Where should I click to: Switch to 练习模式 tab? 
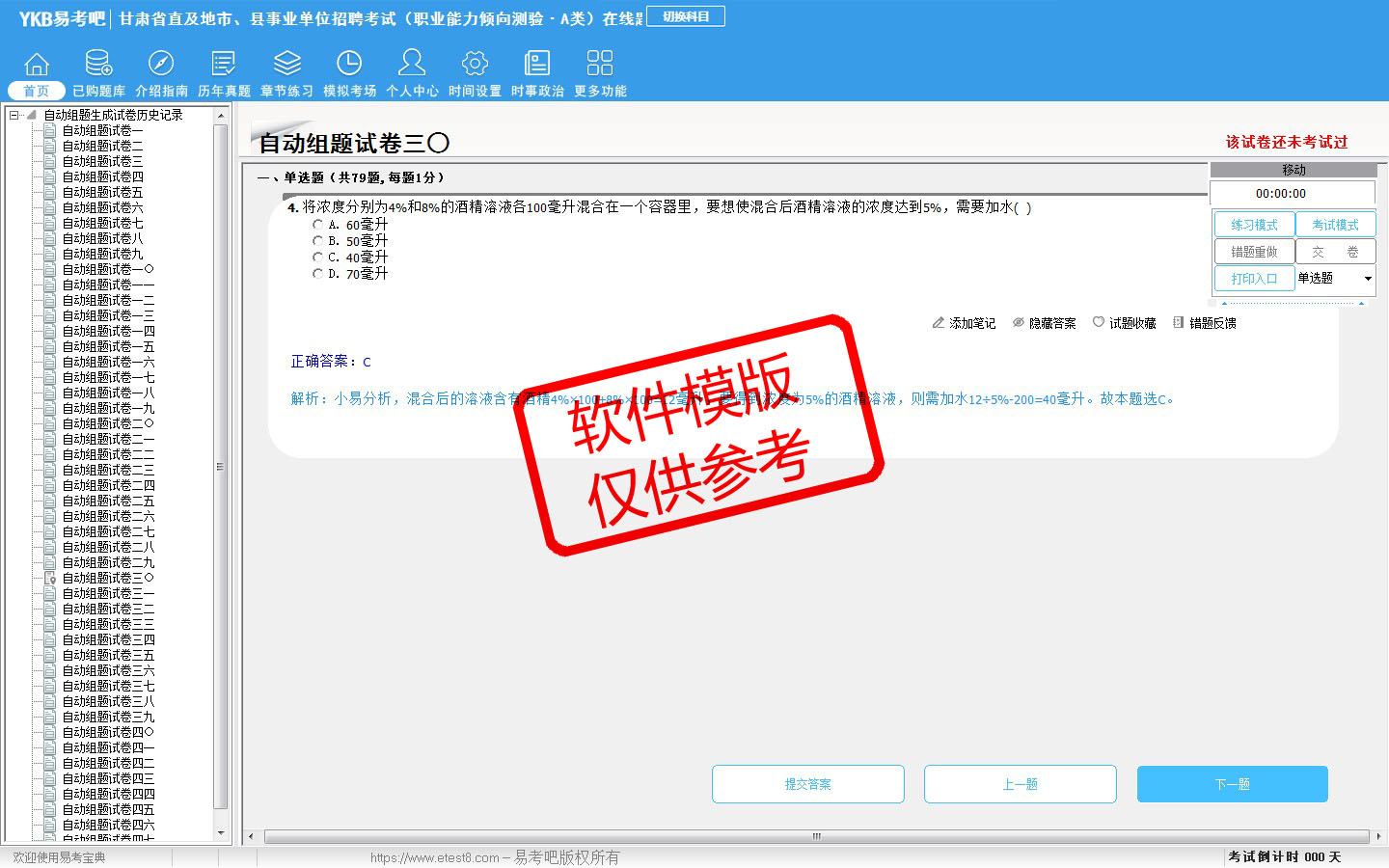click(1254, 225)
